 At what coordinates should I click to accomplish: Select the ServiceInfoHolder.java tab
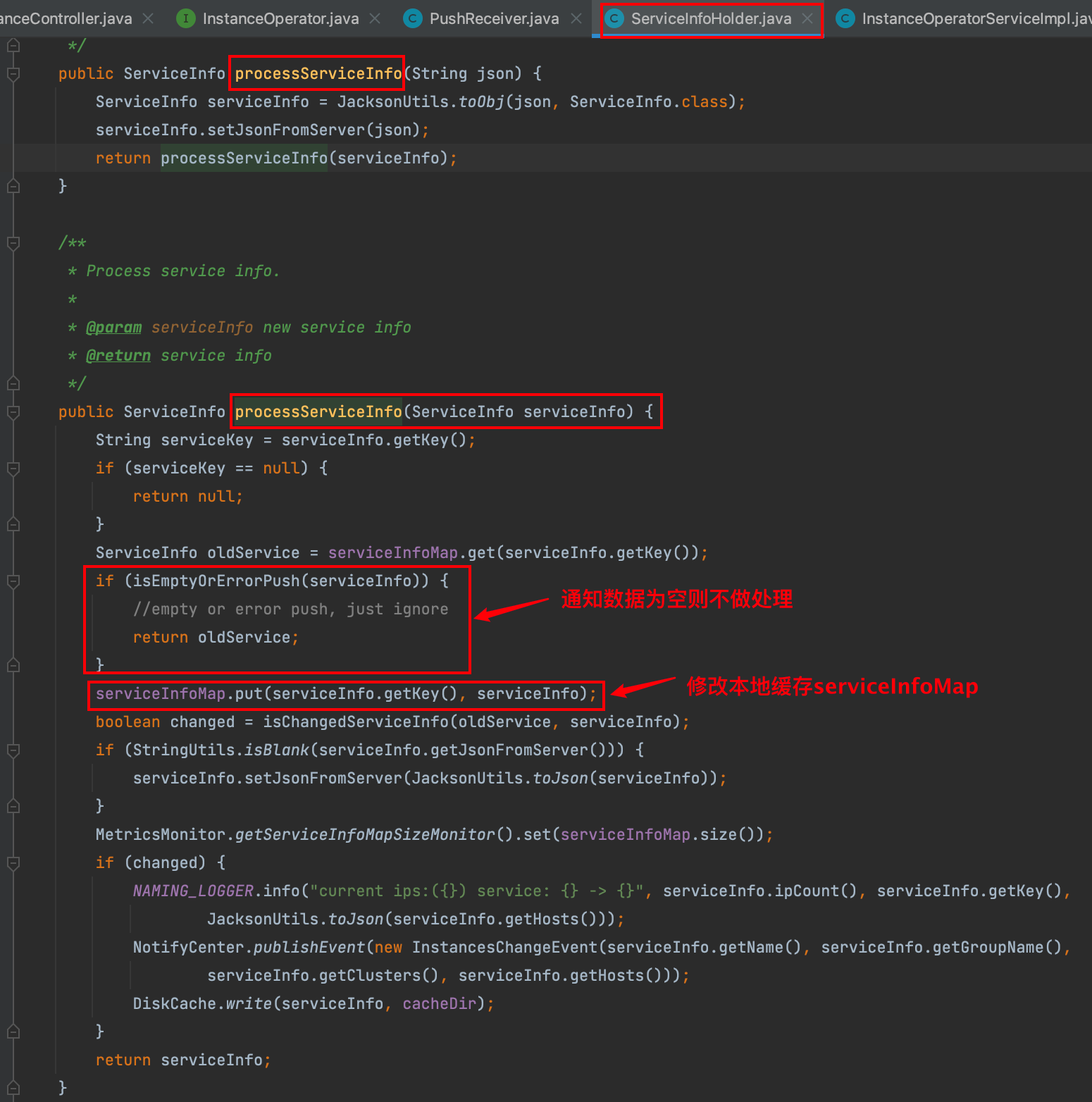point(711,19)
